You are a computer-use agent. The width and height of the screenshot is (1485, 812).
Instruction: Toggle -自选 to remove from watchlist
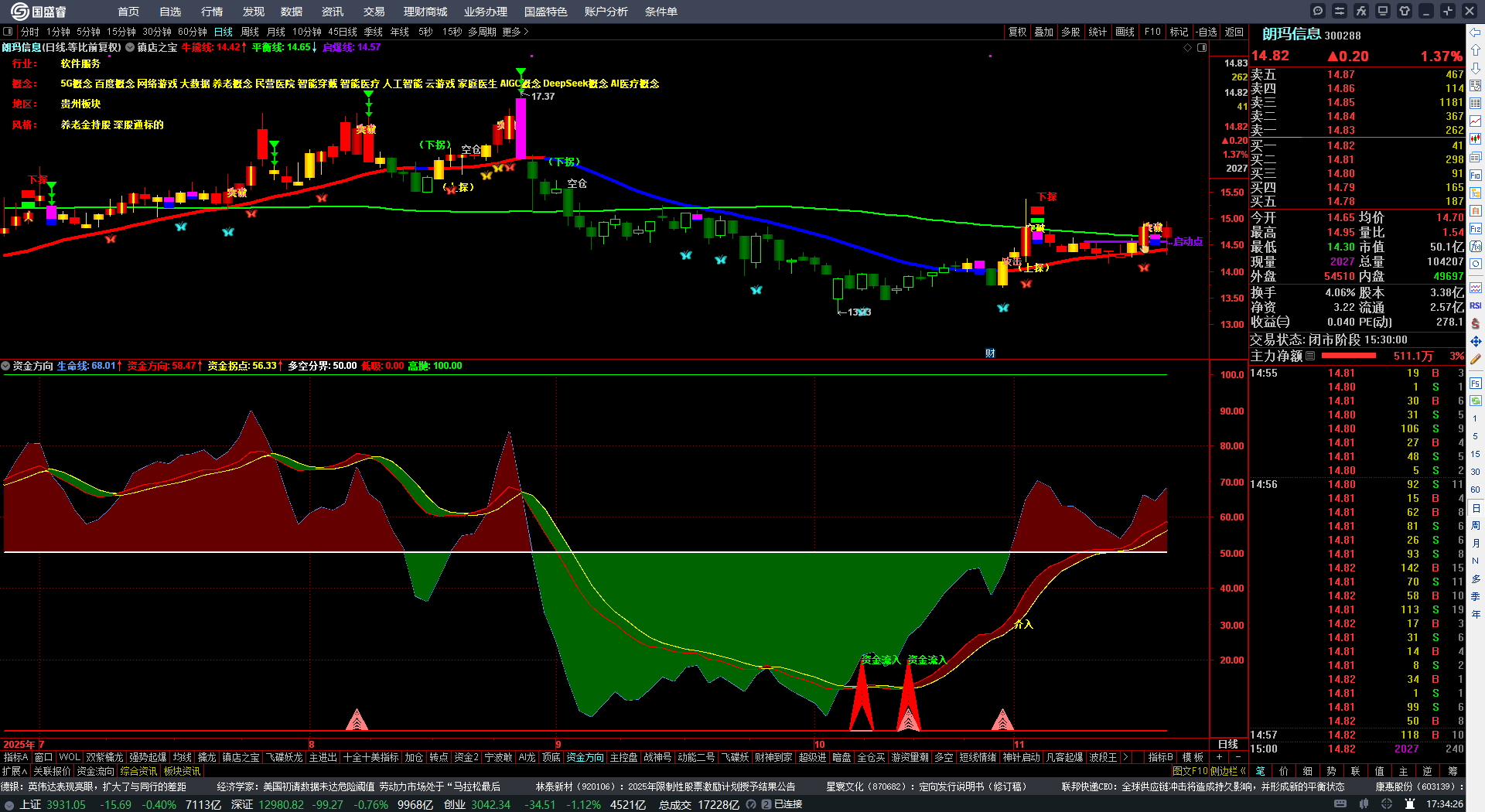1207,32
